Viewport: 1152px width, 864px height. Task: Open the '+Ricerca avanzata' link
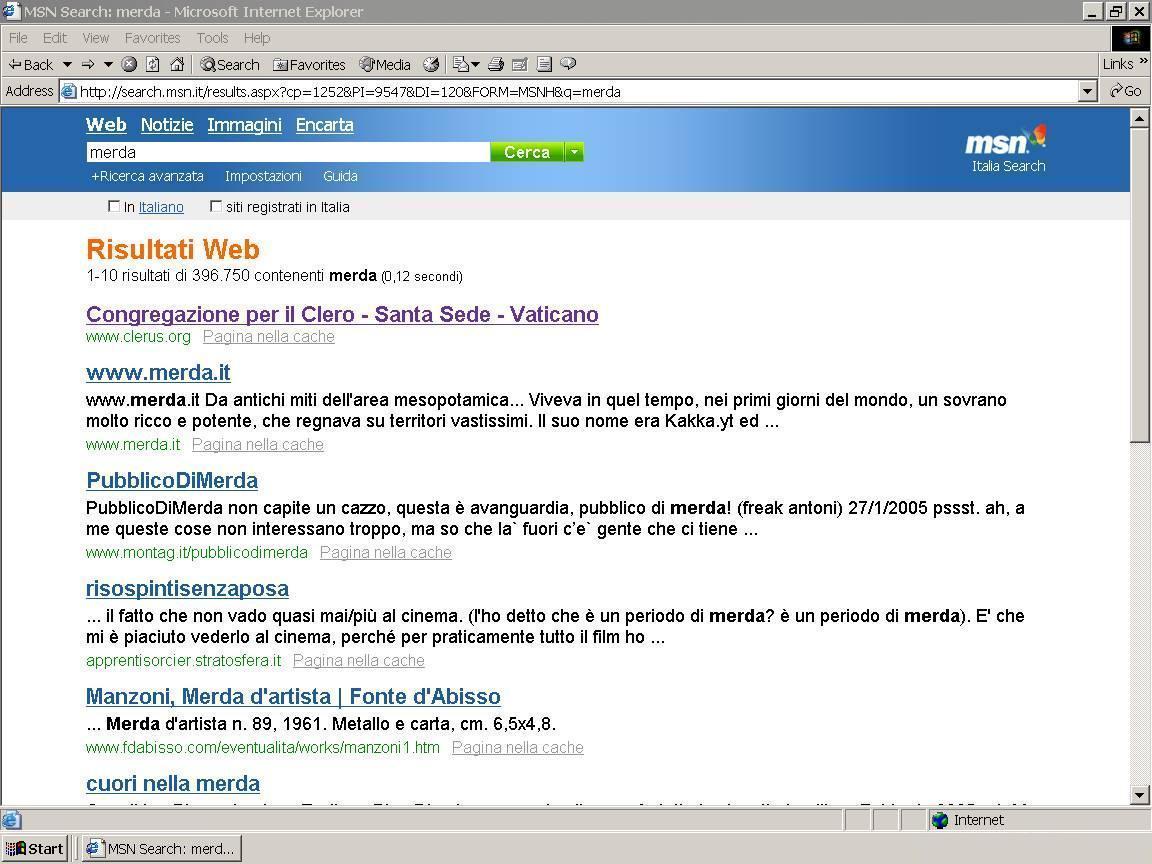148,176
